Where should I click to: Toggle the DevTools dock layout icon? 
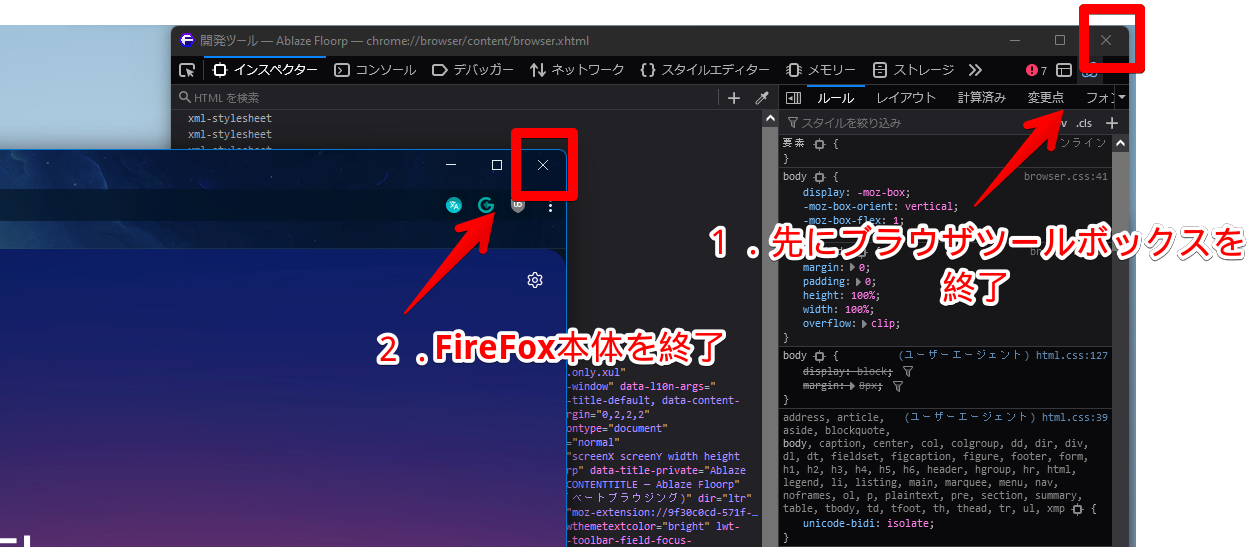[1064, 71]
